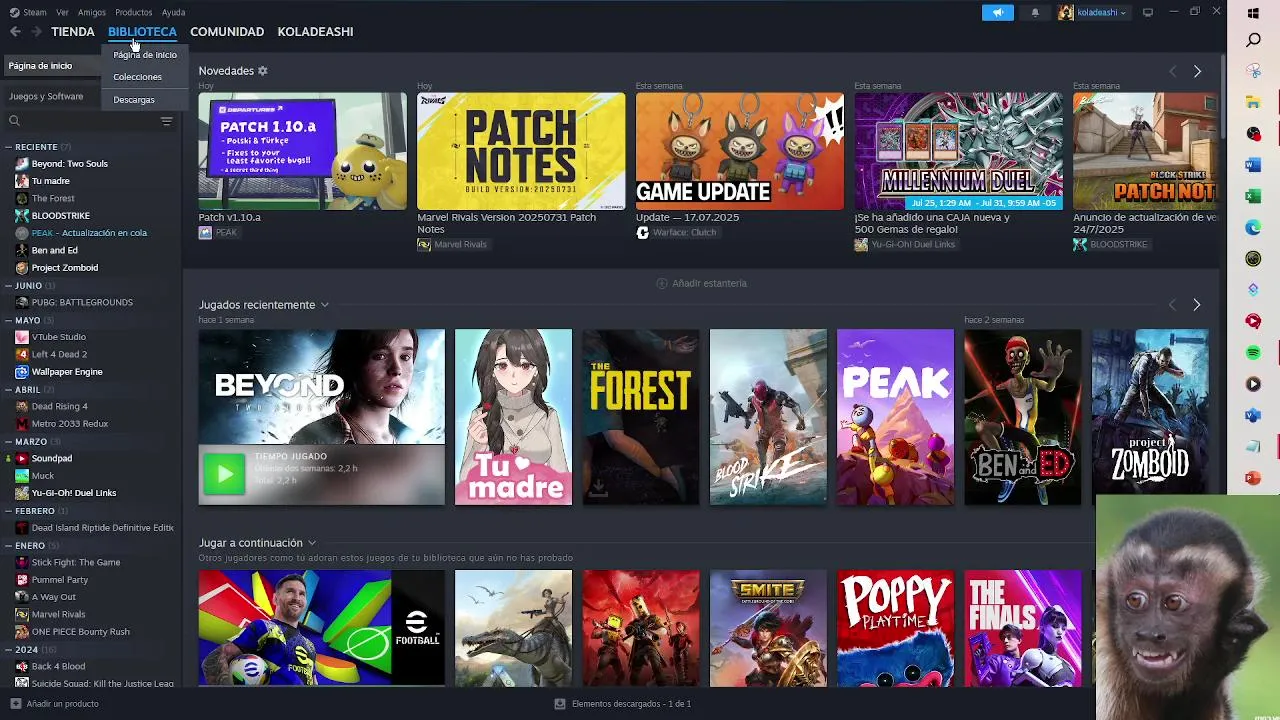
Task: Launch Big Picture mode monitor icon
Action: click(1148, 12)
